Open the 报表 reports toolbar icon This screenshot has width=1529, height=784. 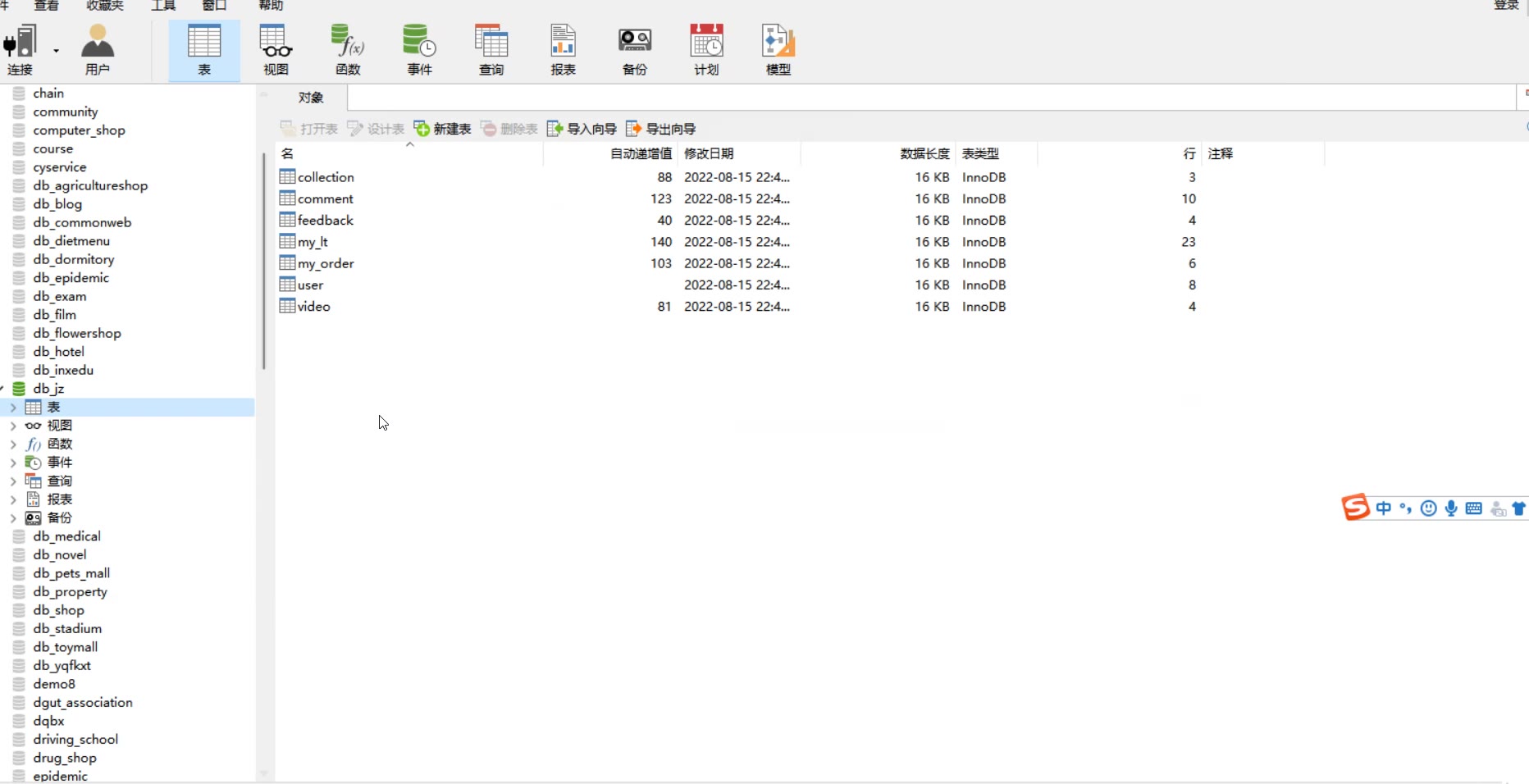pos(563,49)
